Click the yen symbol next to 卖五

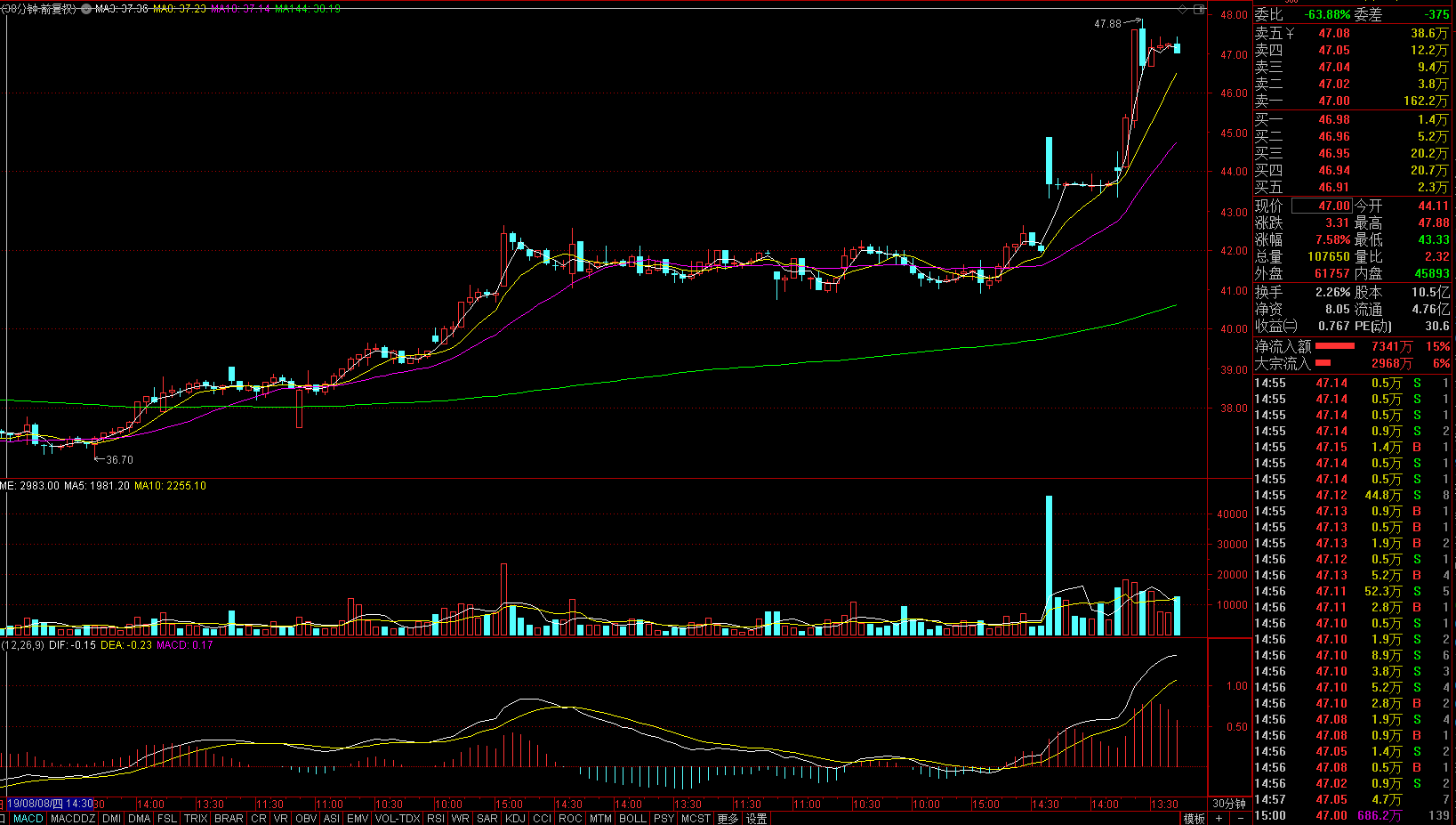pyautogui.click(x=1290, y=33)
